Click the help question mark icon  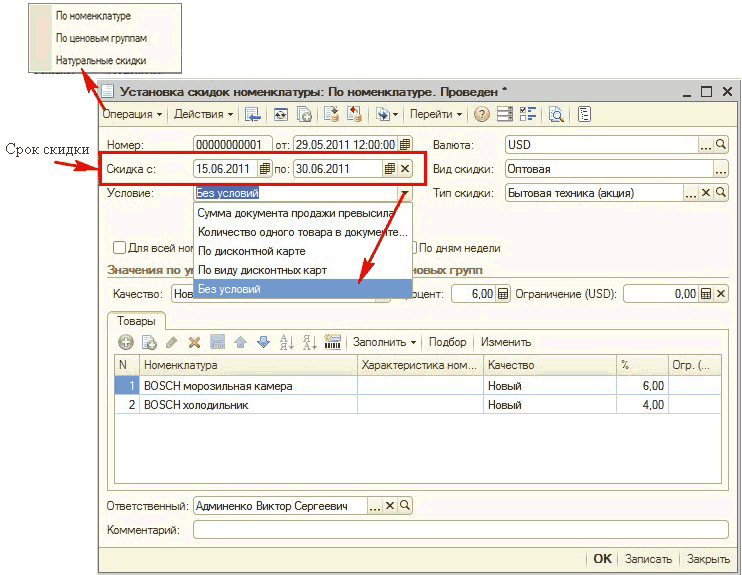[x=482, y=115]
